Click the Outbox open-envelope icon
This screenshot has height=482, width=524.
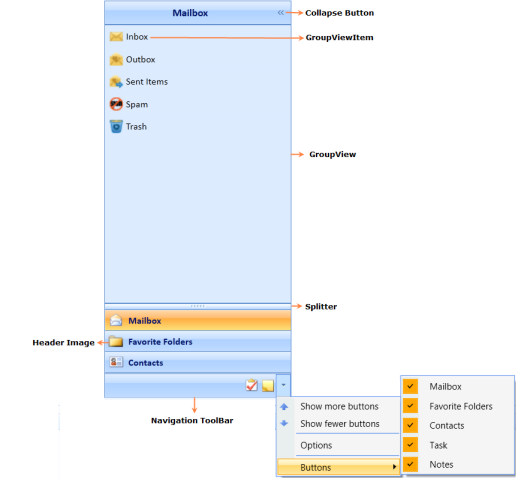tap(116, 59)
